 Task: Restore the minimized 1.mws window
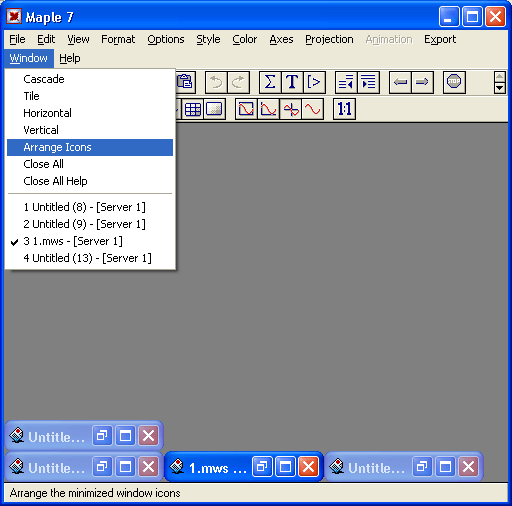click(x=262, y=467)
